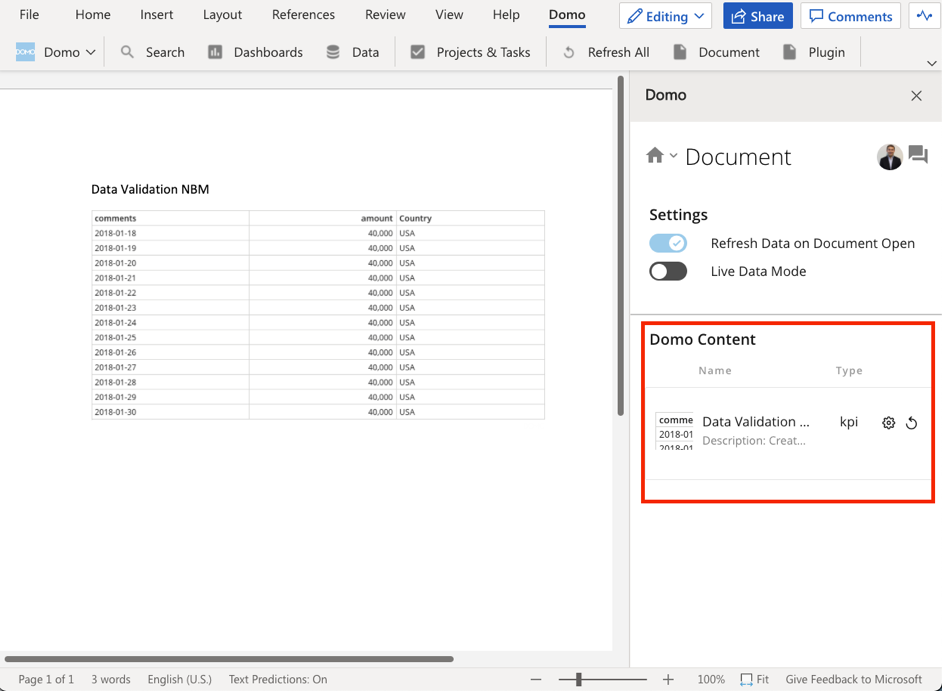The width and height of the screenshot is (942, 691).
Task: Click Give Feedback to Microsoft
Action: click(x=853, y=679)
